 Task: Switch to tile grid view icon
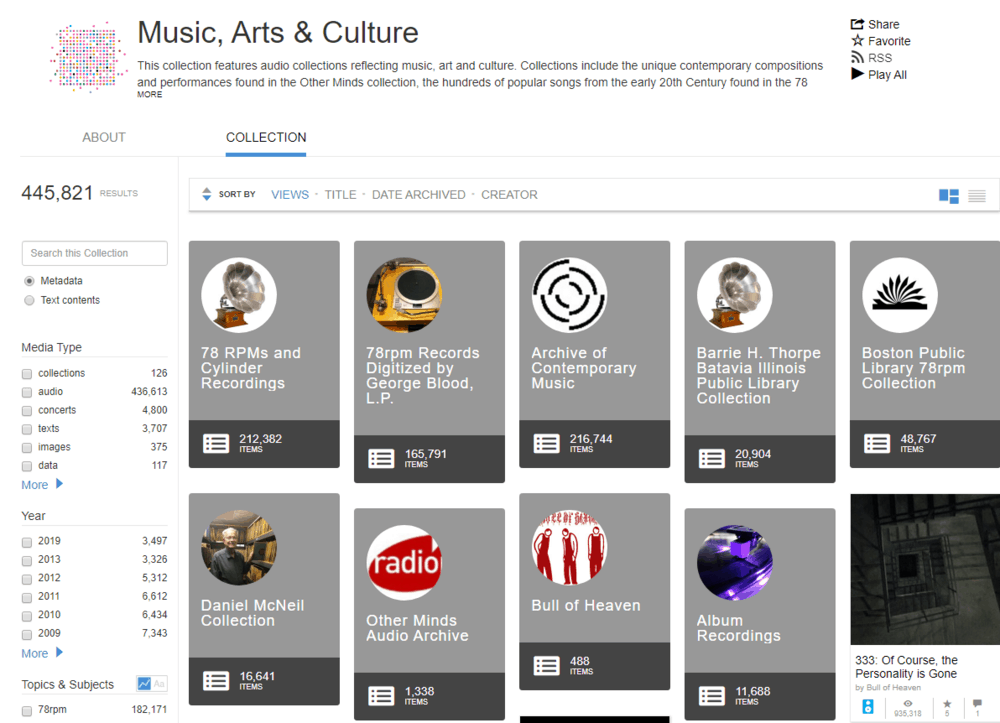(948, 196)
